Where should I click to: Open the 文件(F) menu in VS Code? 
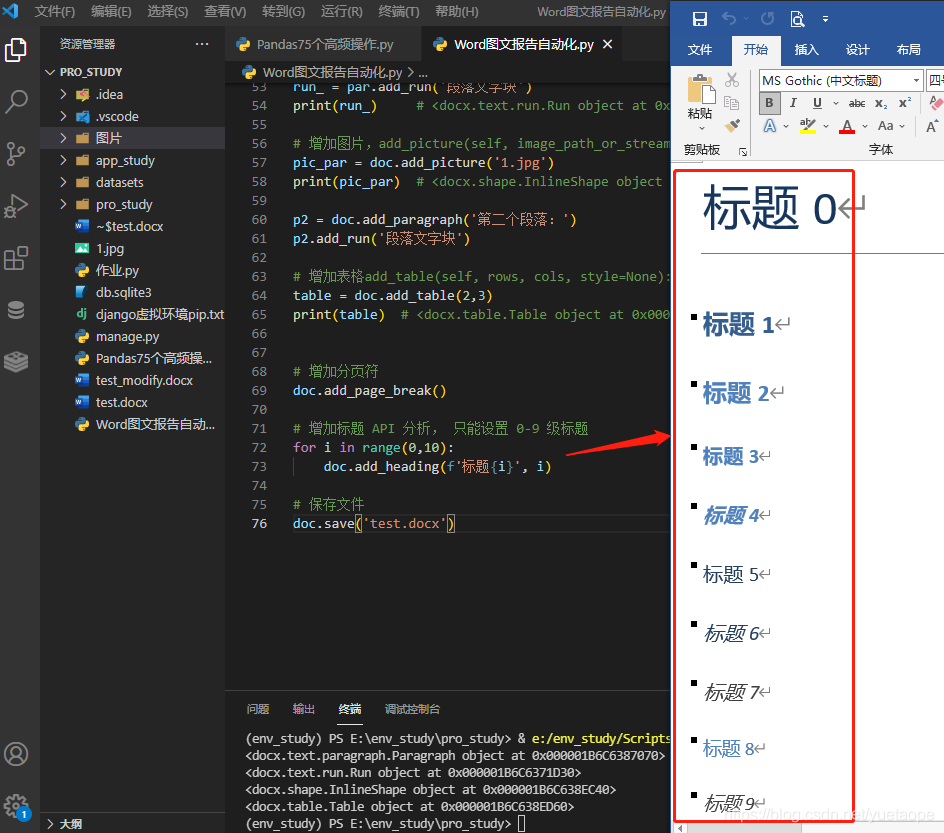pyautogui.click(x=55, y=11)
